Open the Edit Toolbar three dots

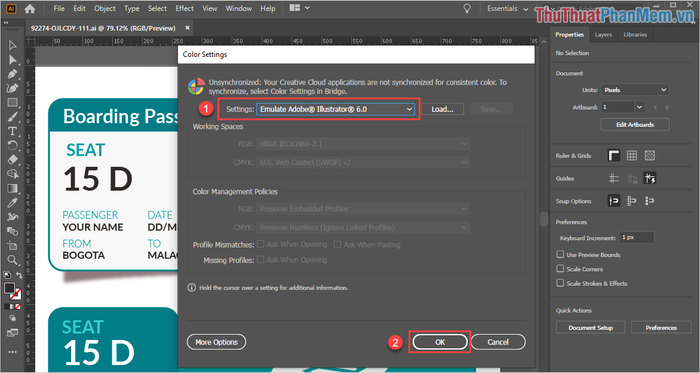point(12,352)
